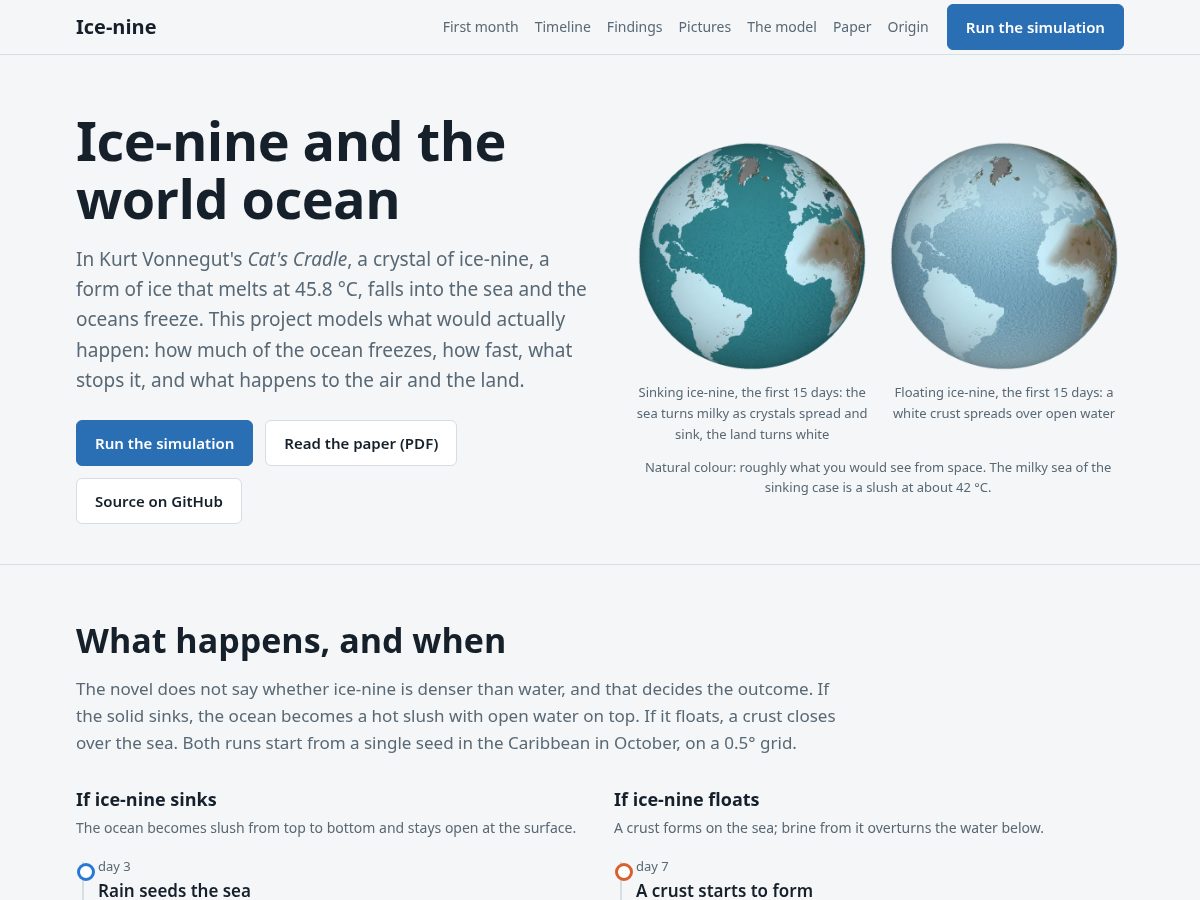Screen dimensions: 1200x900
Task: Open the Paper nav link
Action: [852, 27]
